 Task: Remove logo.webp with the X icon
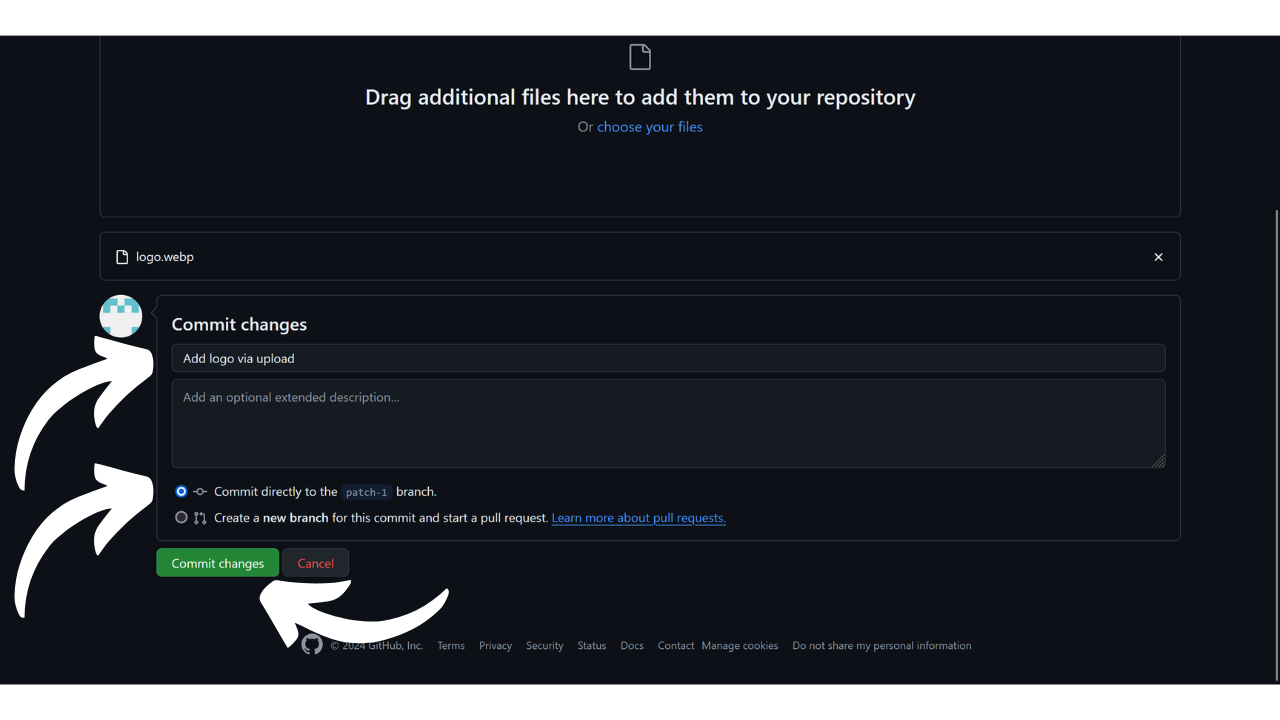(x=1158, y=257)
